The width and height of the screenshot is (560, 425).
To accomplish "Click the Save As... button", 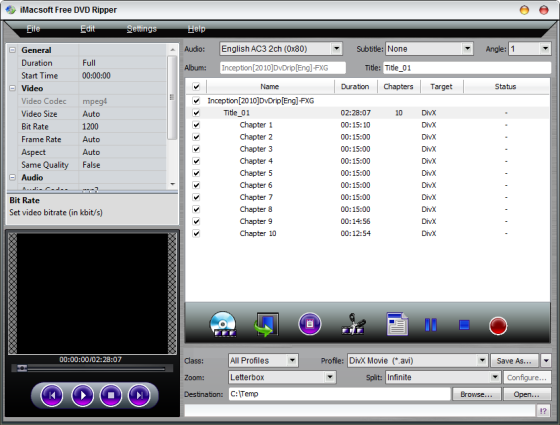I will (514, 361).
